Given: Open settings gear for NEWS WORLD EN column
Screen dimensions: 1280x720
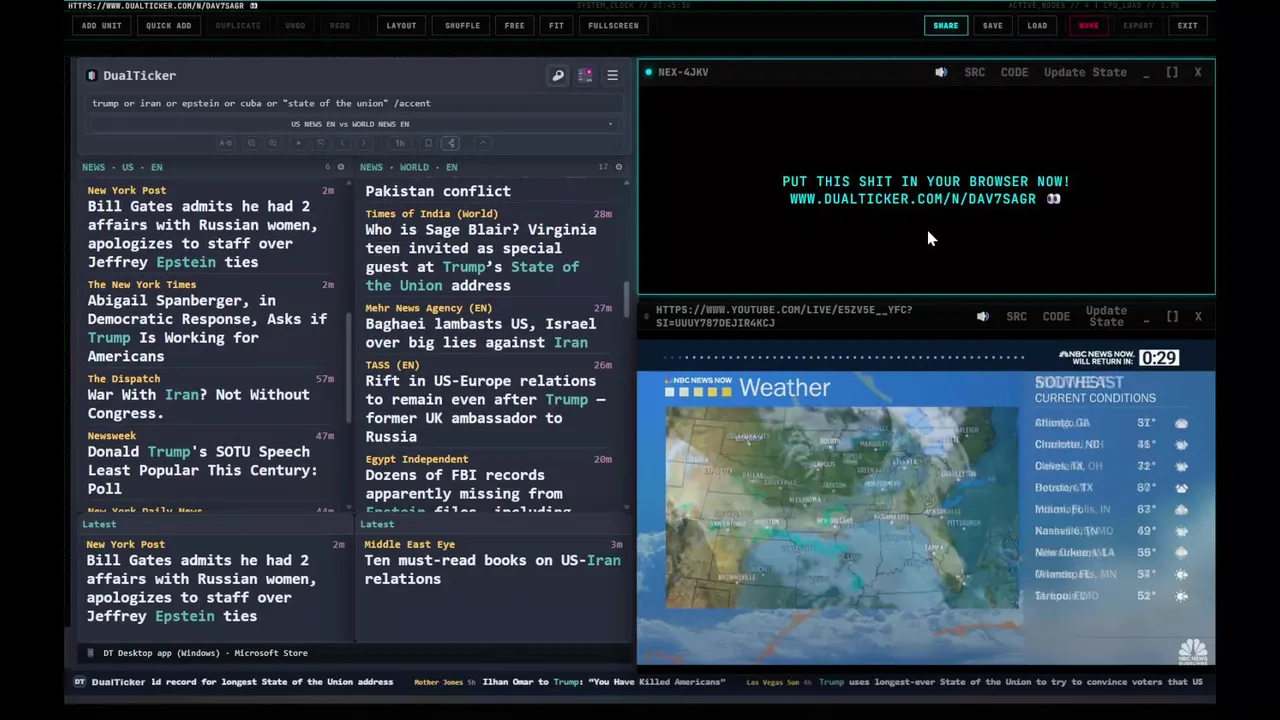Looking at the screenshot, I should click(x=619, y=167).
